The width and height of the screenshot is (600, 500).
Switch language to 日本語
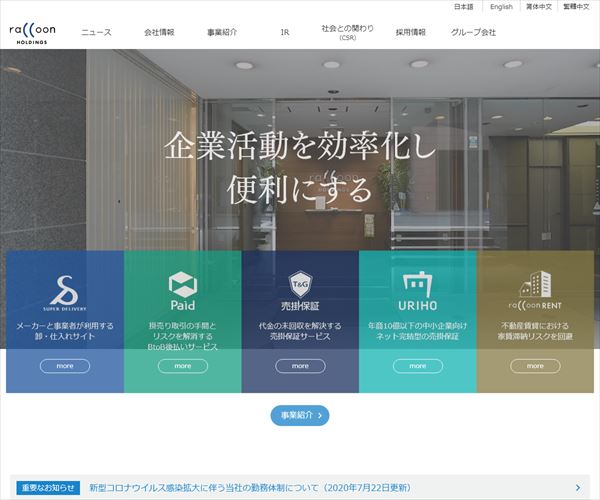coord(463,7)
